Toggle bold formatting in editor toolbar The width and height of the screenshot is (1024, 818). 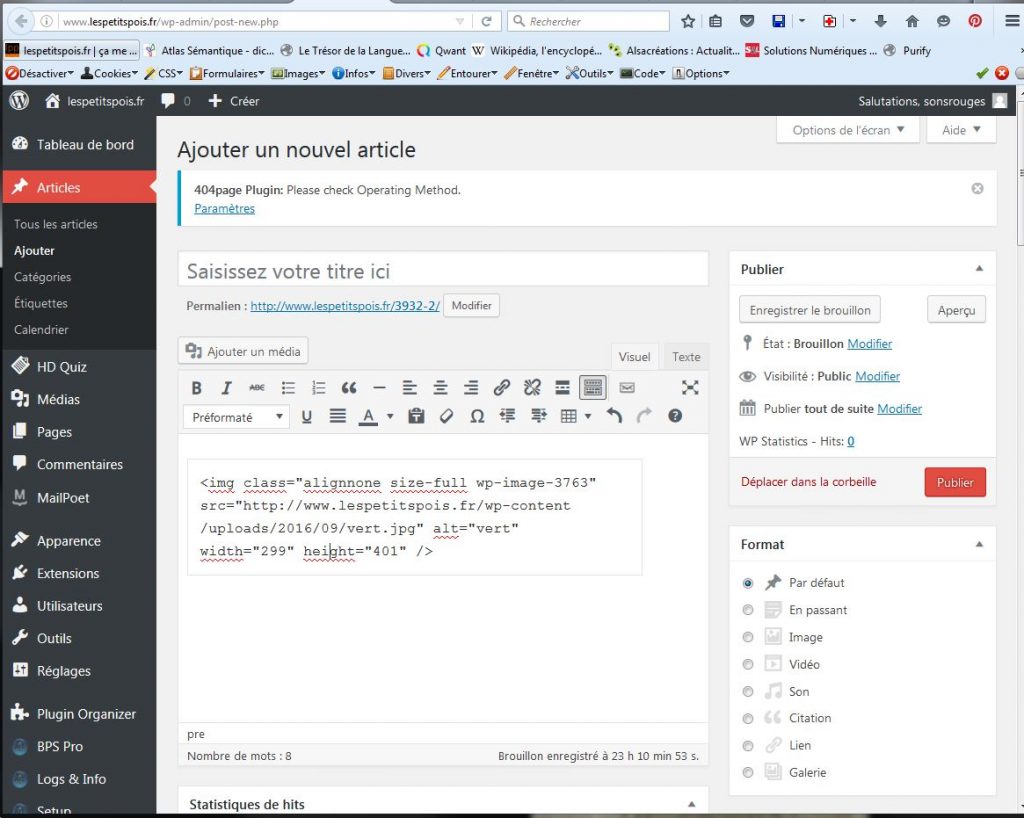click(x=197, y=388)
